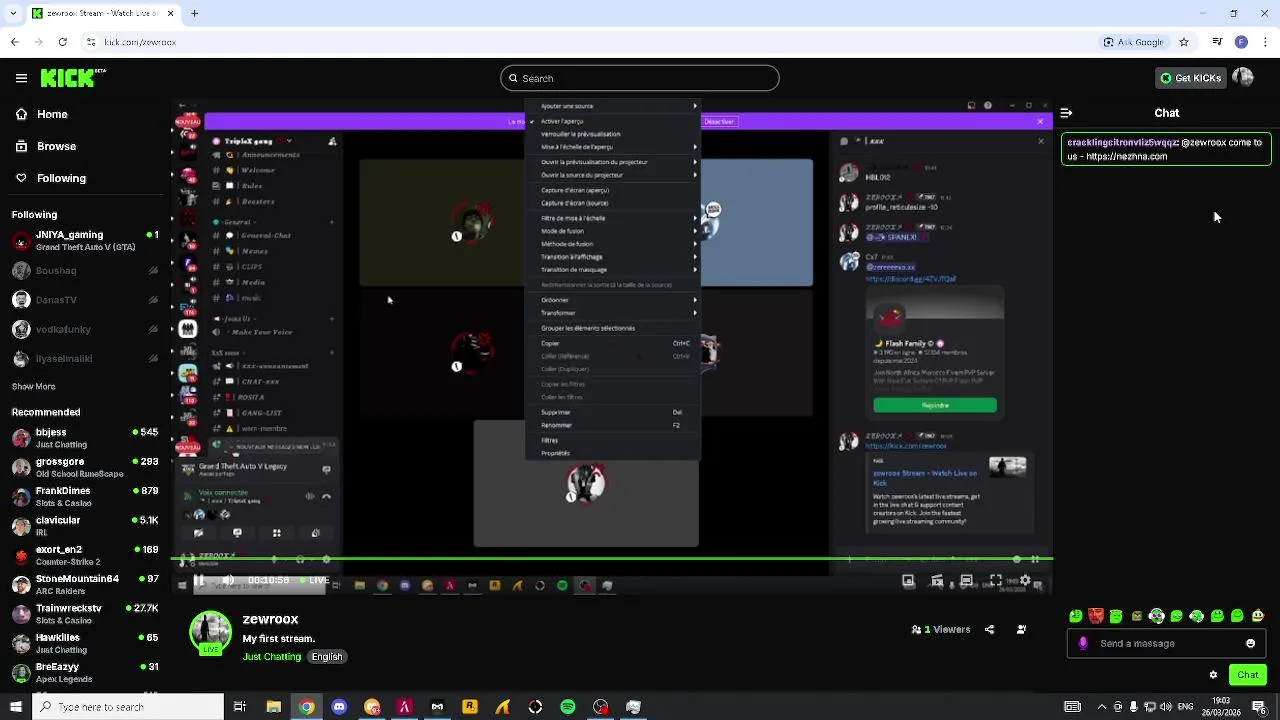Open the Kick sidebar hamburger menu
Screen dimensions: 1280x720
(21, 78)
